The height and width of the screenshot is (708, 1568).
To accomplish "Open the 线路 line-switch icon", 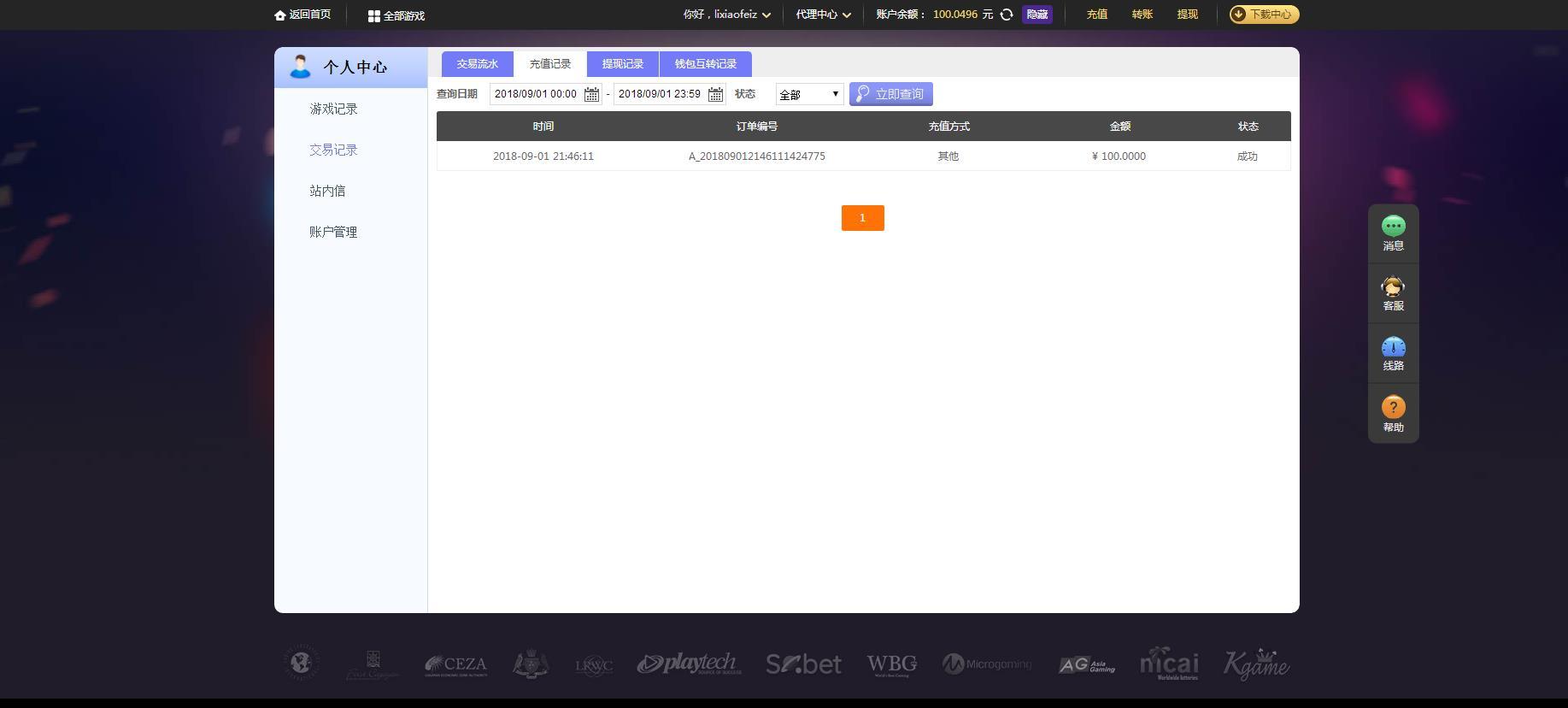I will [x=1394, y=347].
